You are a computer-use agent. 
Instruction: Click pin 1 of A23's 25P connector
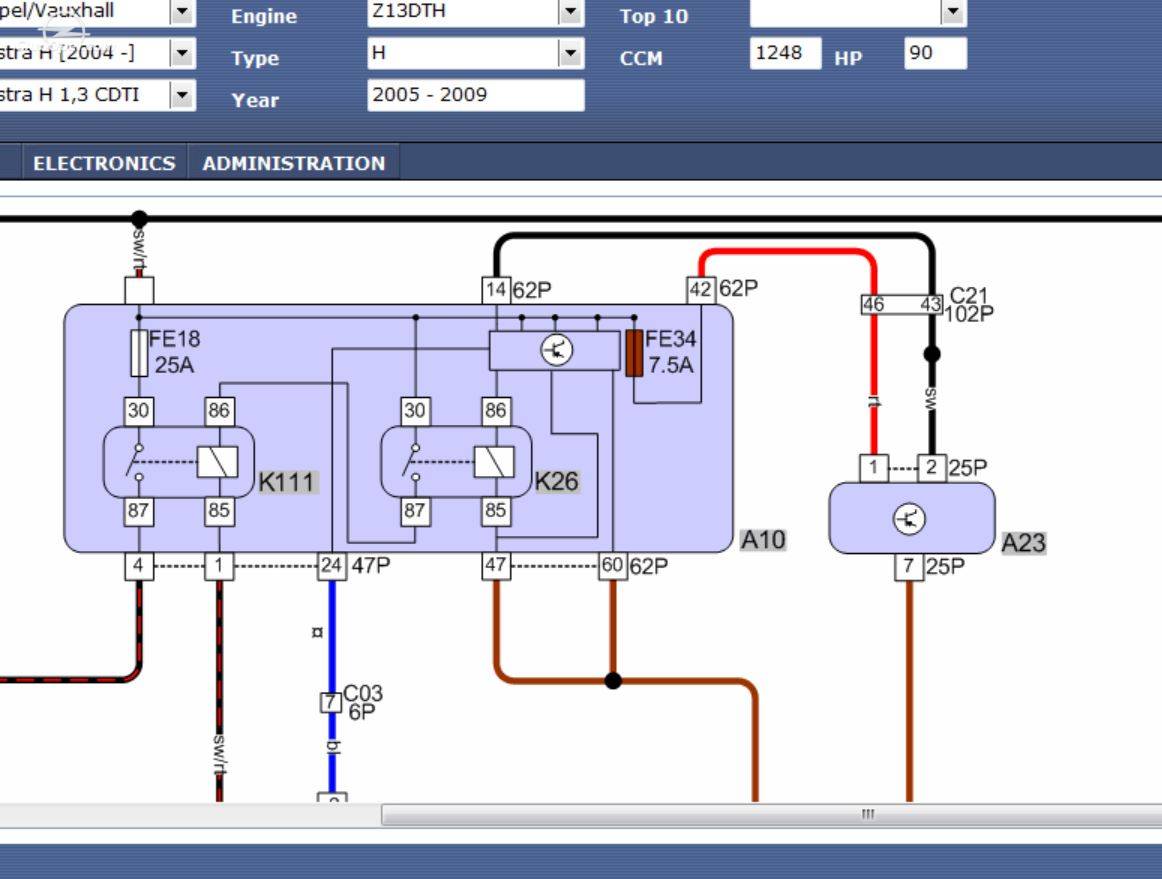[x=874, y=468]
